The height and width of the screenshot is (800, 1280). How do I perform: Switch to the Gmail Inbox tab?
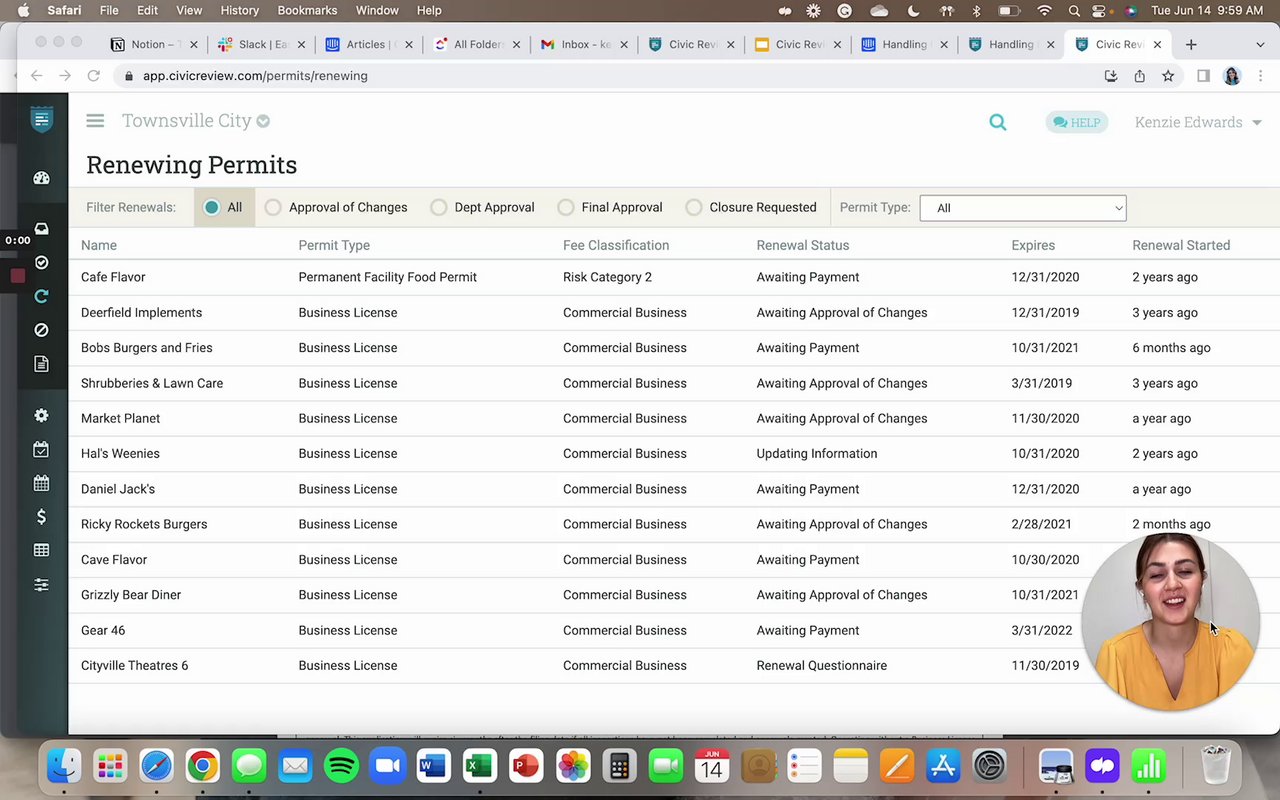click(585, 44)
